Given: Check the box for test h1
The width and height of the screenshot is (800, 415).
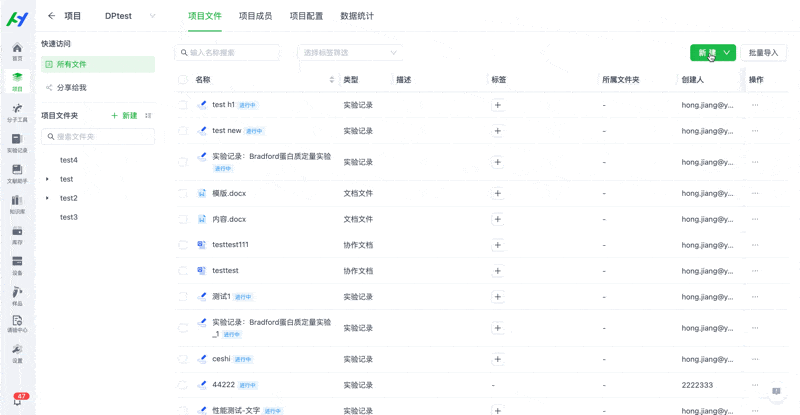Looking at the screenshot, I should tap(183, 105).
